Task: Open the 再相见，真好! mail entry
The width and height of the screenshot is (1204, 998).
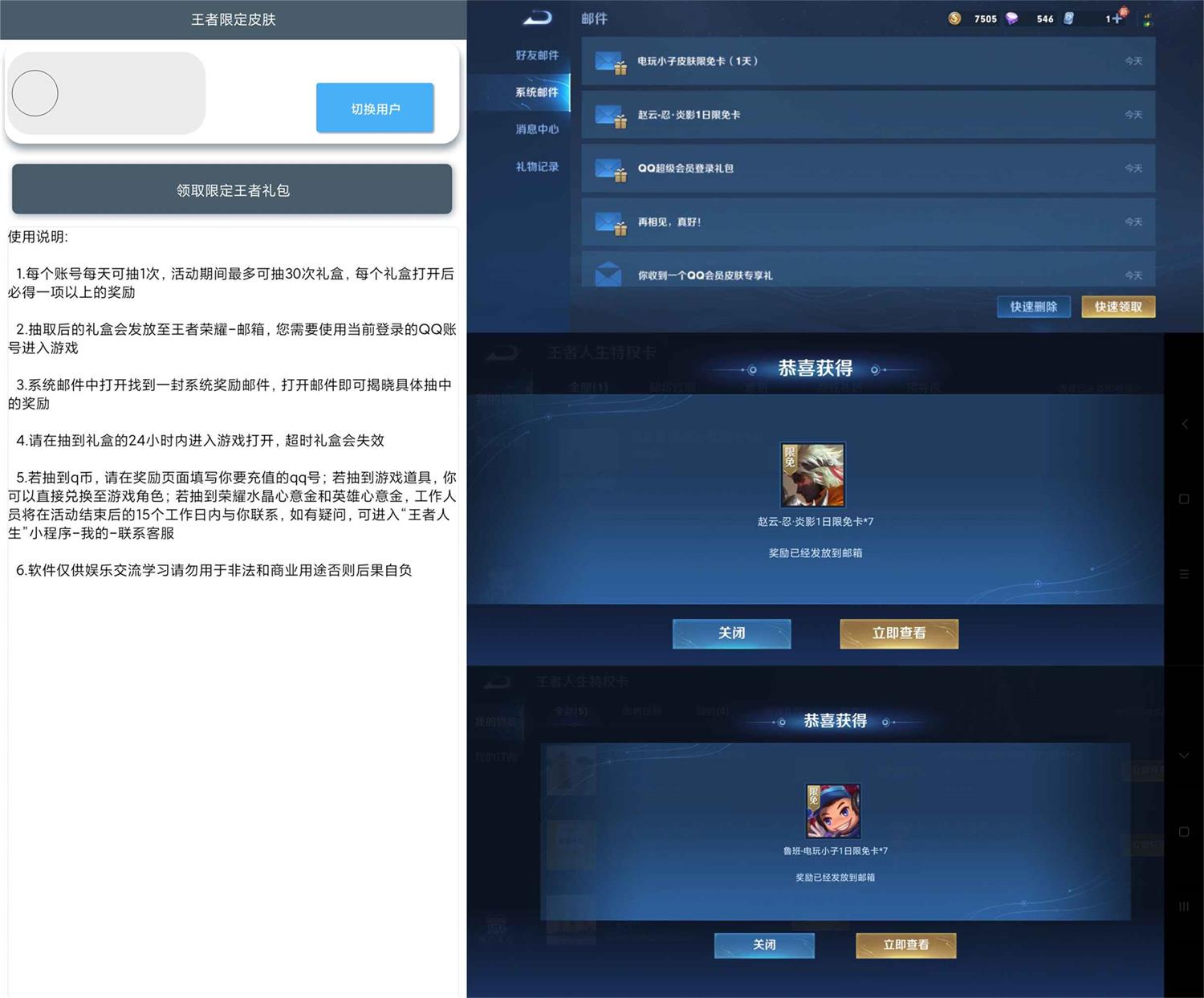Action: 867,222
